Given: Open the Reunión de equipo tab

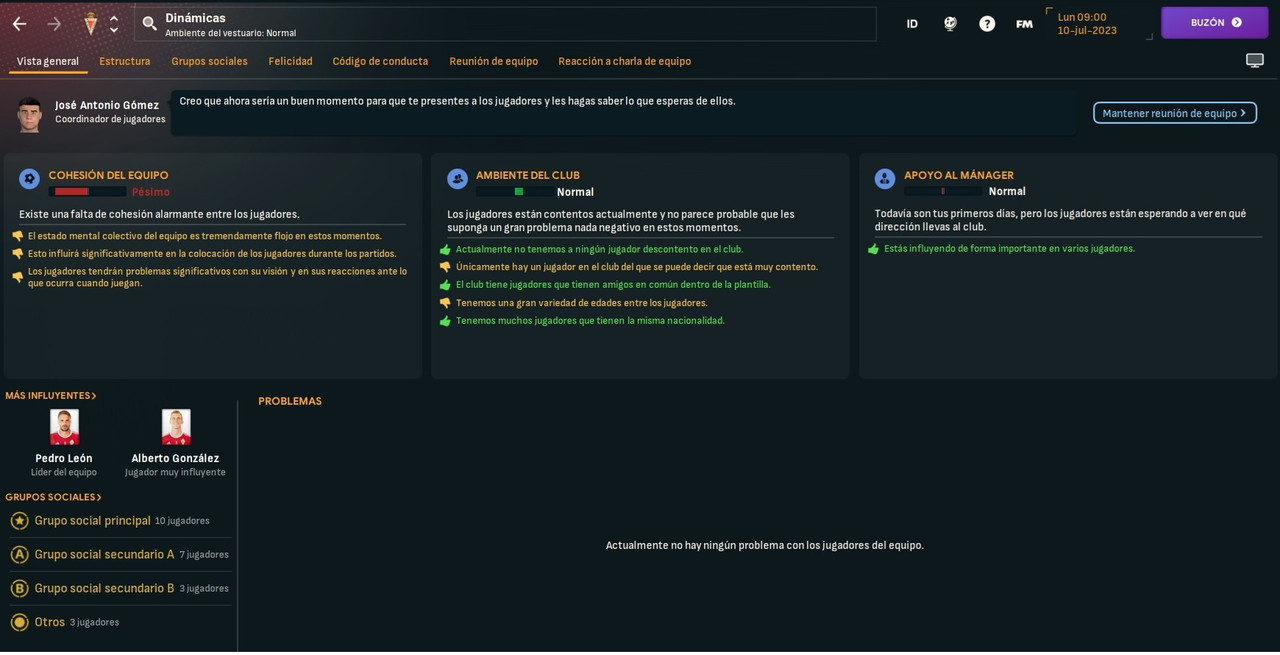Looking at the screenshot, I should click(x=493, y=61).
